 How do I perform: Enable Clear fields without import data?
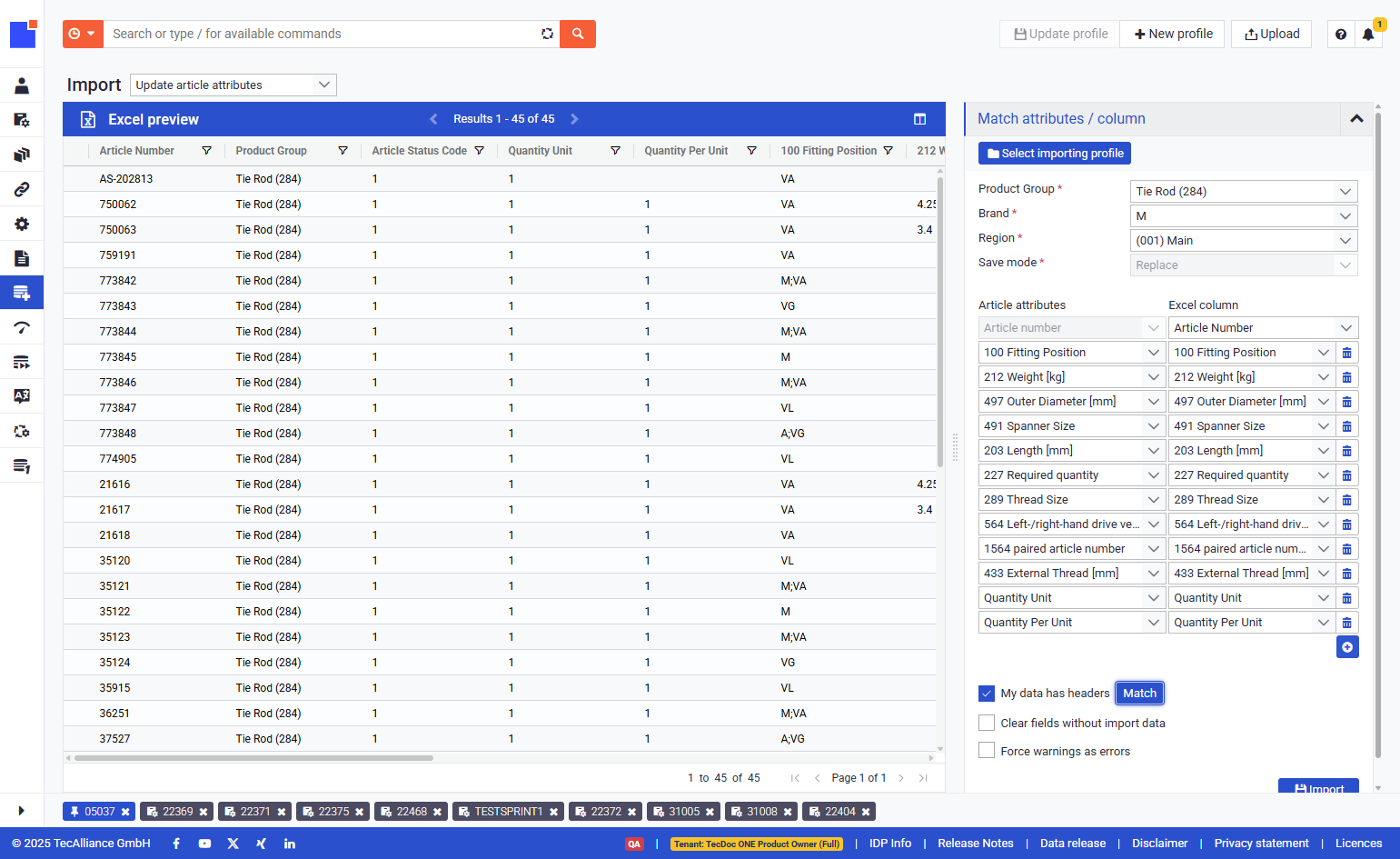[x=987, y=723]
